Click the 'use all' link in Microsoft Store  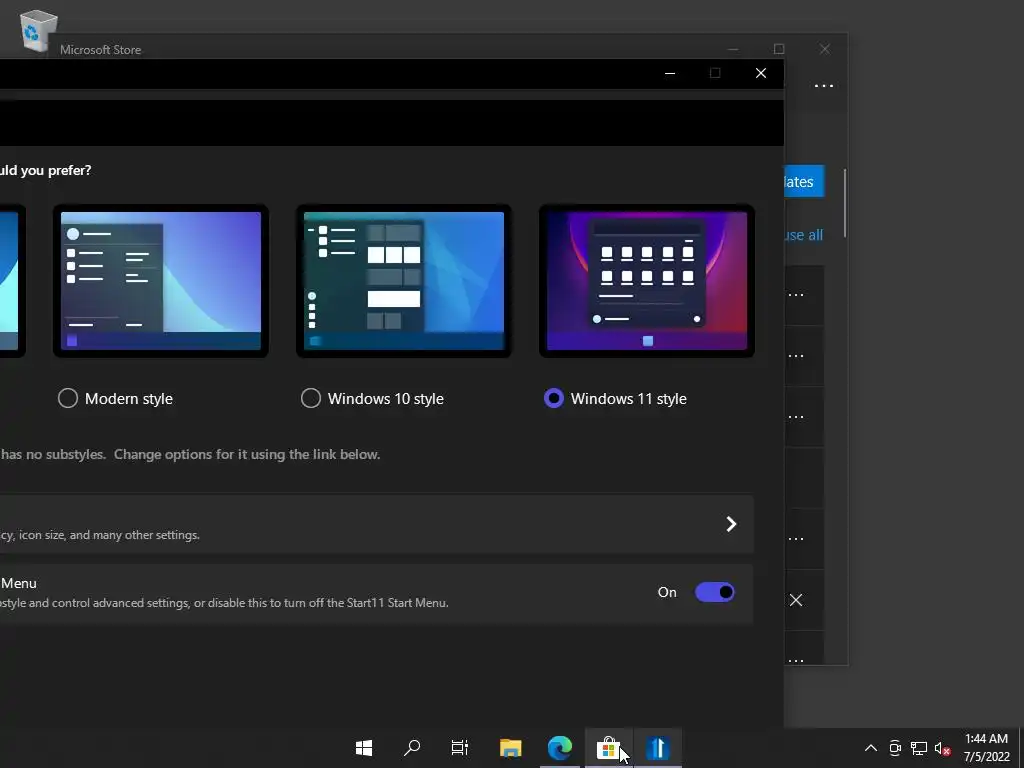[803, 235]
